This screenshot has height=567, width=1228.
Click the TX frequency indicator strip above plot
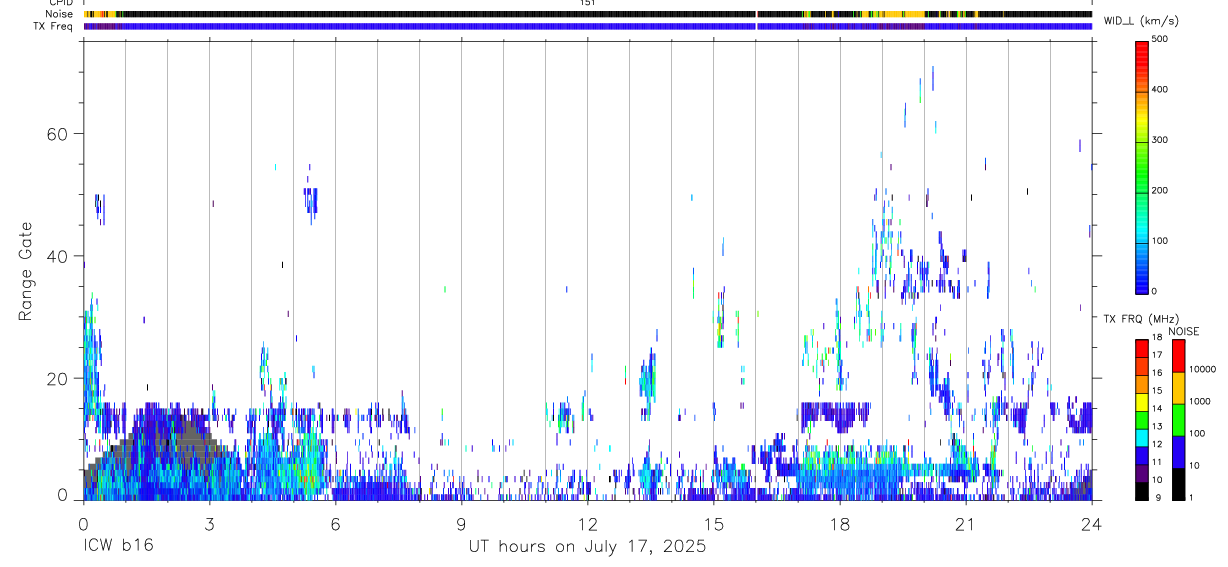pos(588,26)
